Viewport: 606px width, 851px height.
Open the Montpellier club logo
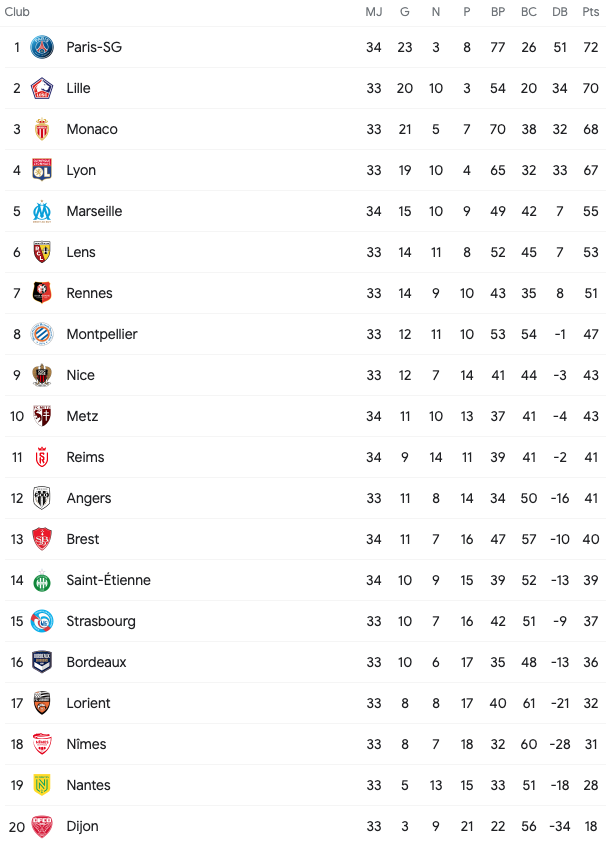tap(42, 334)
